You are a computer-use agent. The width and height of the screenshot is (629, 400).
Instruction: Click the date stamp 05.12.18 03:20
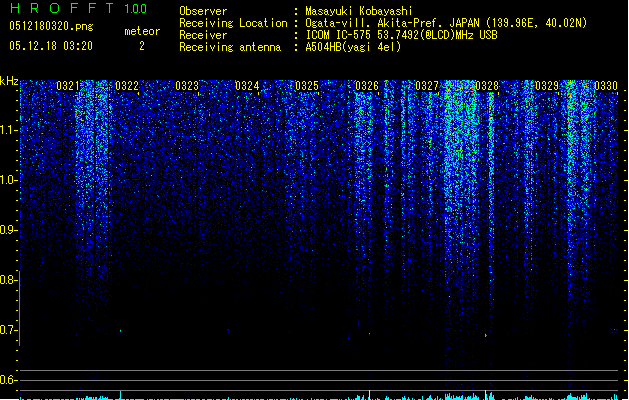(x=51, y=46)
